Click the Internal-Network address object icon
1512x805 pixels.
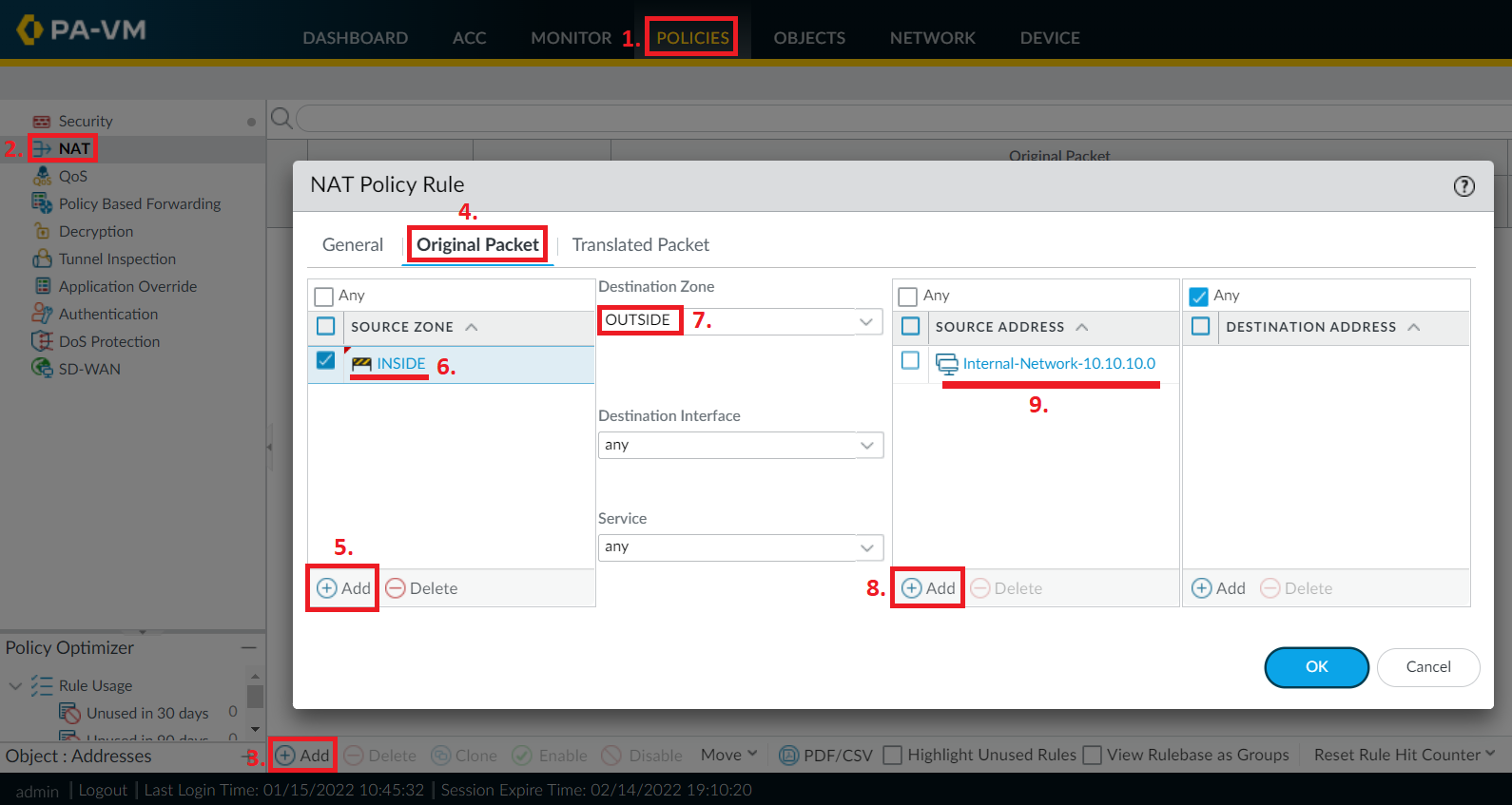coord(947,364)
